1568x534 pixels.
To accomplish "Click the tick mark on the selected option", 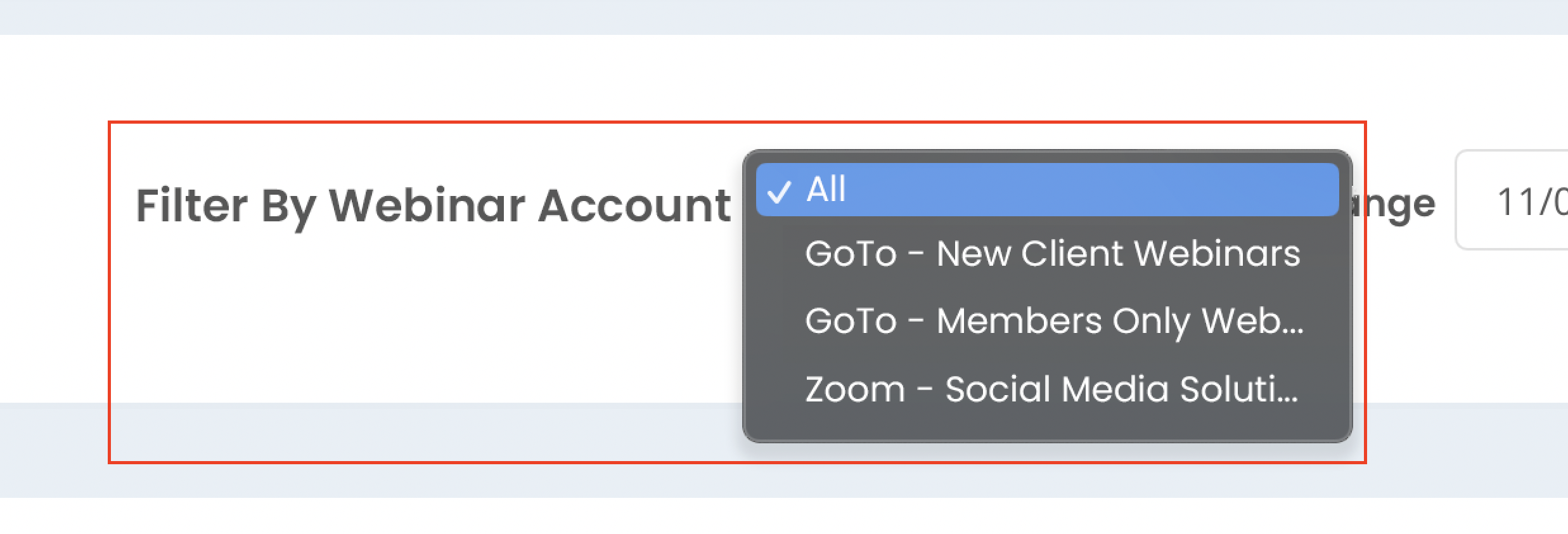I will (x=779, y=192).
